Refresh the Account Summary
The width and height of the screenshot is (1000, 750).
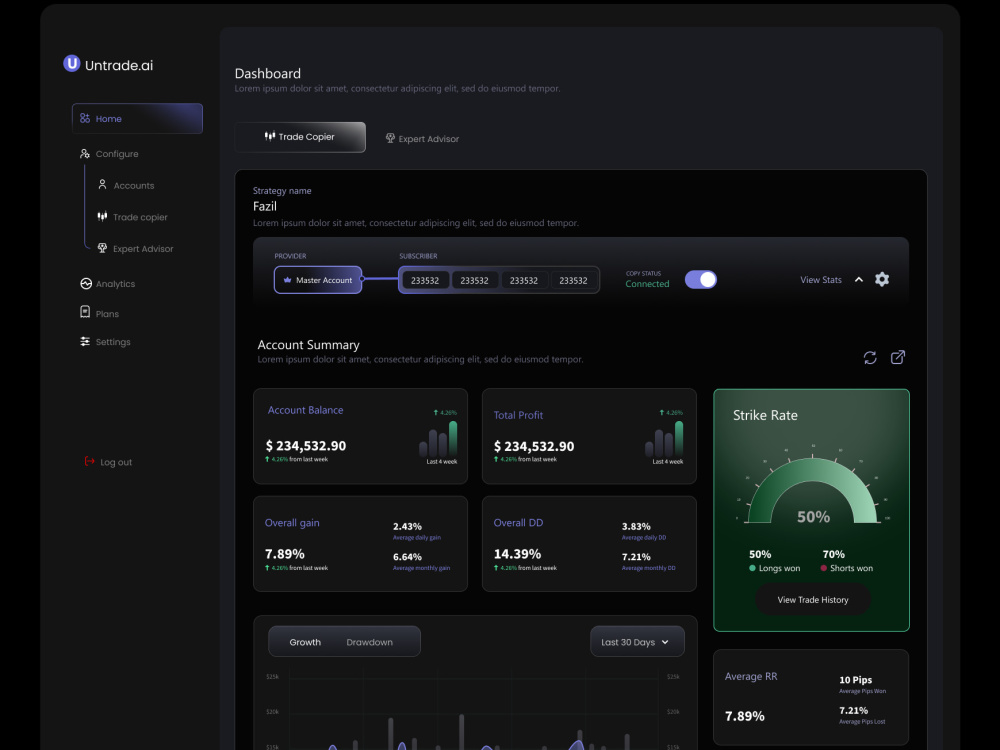(870, 358)
